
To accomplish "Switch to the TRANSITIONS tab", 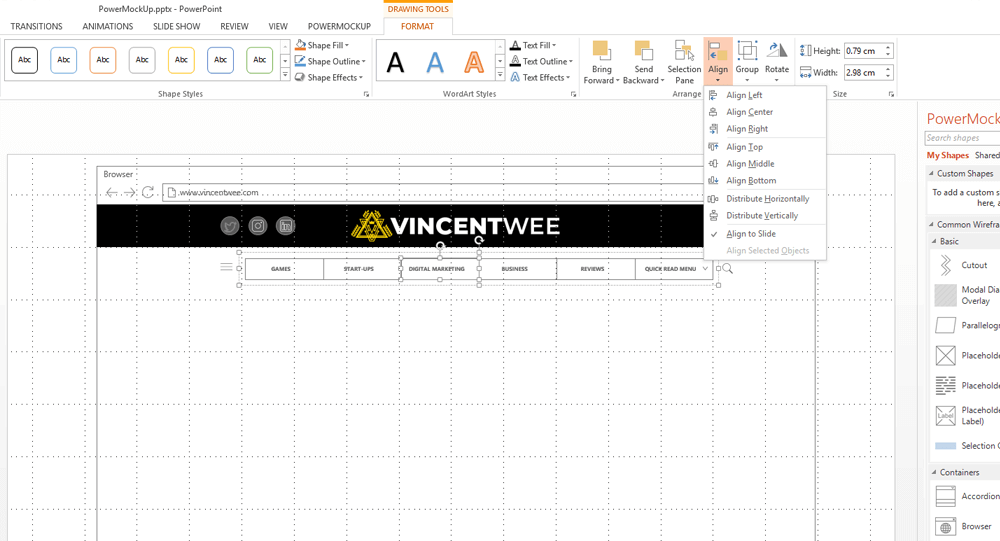I will (36, 26).
